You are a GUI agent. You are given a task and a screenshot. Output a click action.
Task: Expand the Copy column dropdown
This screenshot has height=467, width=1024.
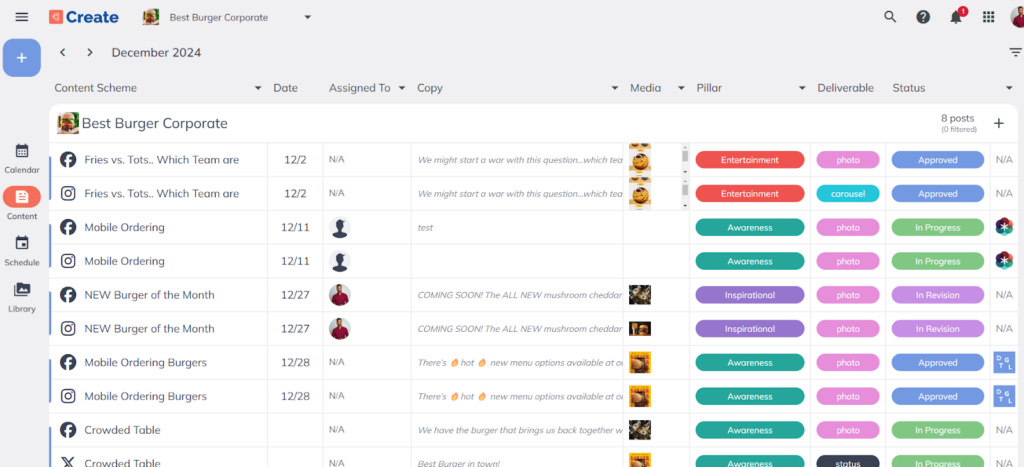click(x=615, y=88)
